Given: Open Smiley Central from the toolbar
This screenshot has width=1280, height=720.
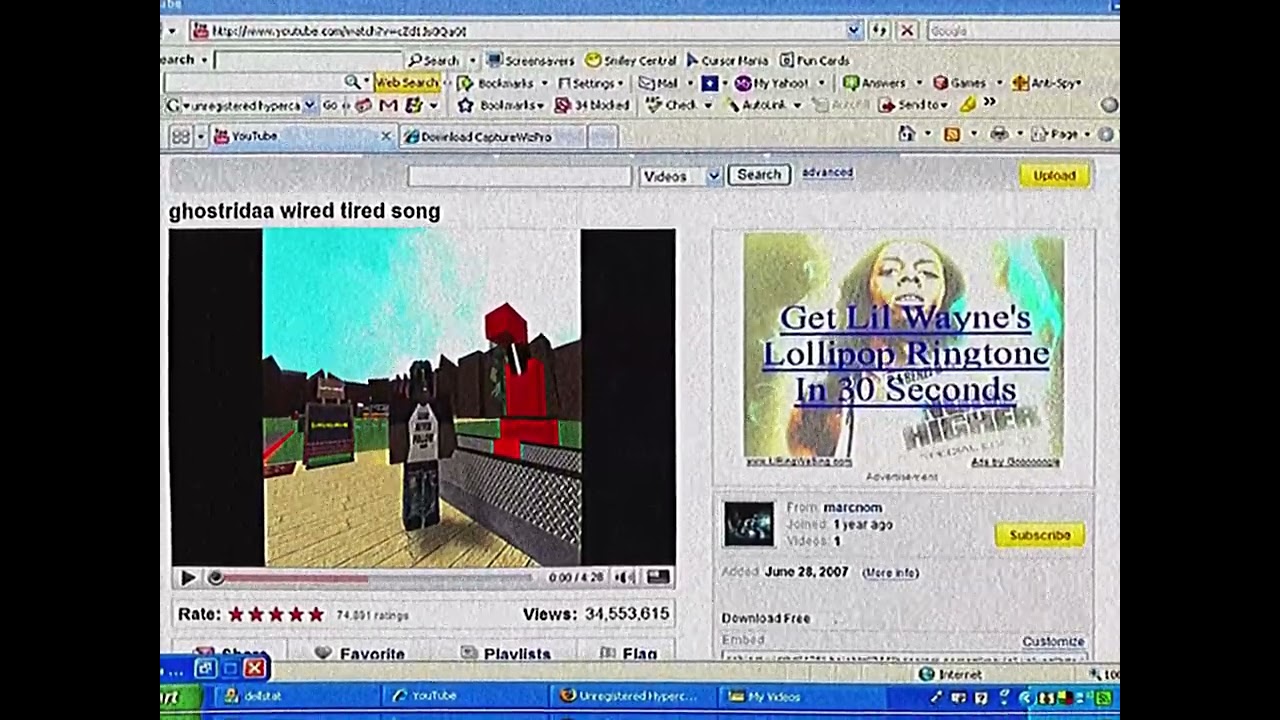Looking at the screenshot, I should click(x=631, y=60).
